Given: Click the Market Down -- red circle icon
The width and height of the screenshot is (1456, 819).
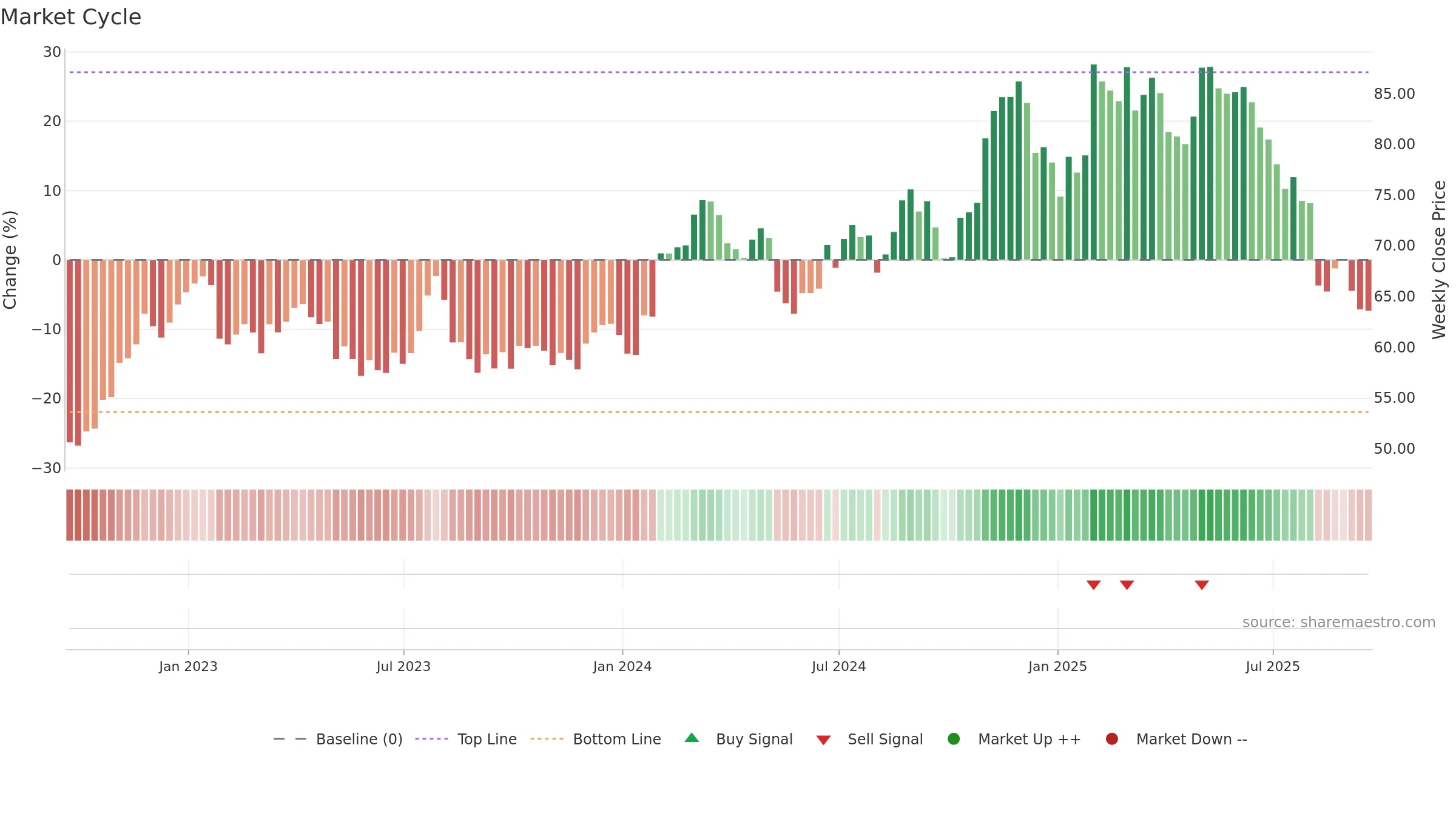Looking at the screenshot, I should 1112,739.
